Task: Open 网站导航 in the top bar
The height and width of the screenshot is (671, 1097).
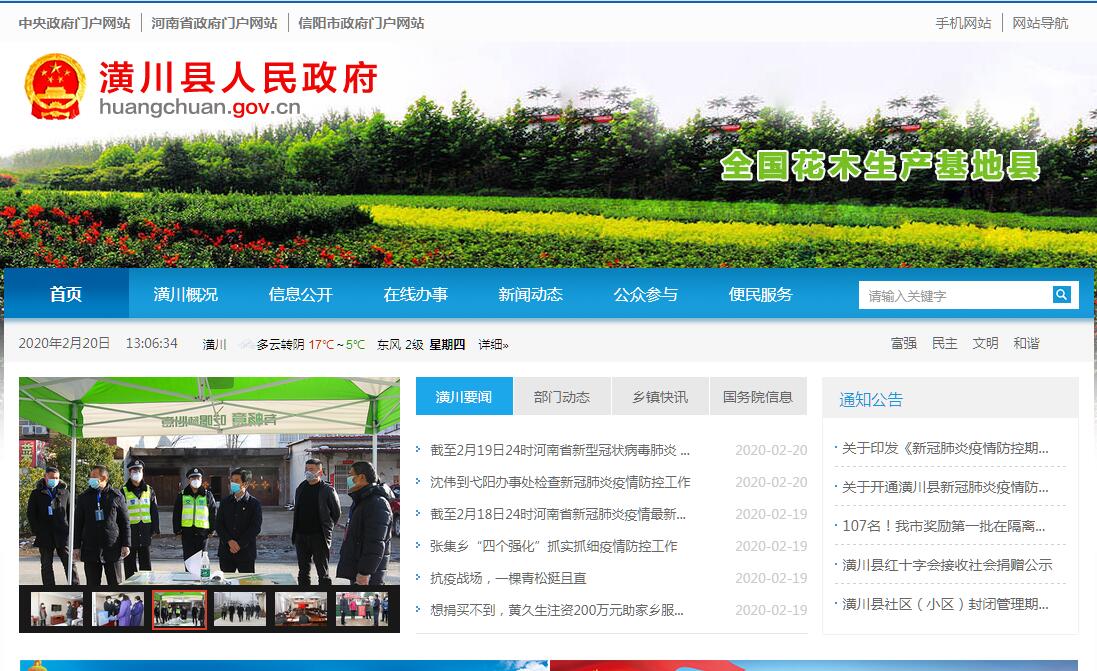Action: [1040, 23]
